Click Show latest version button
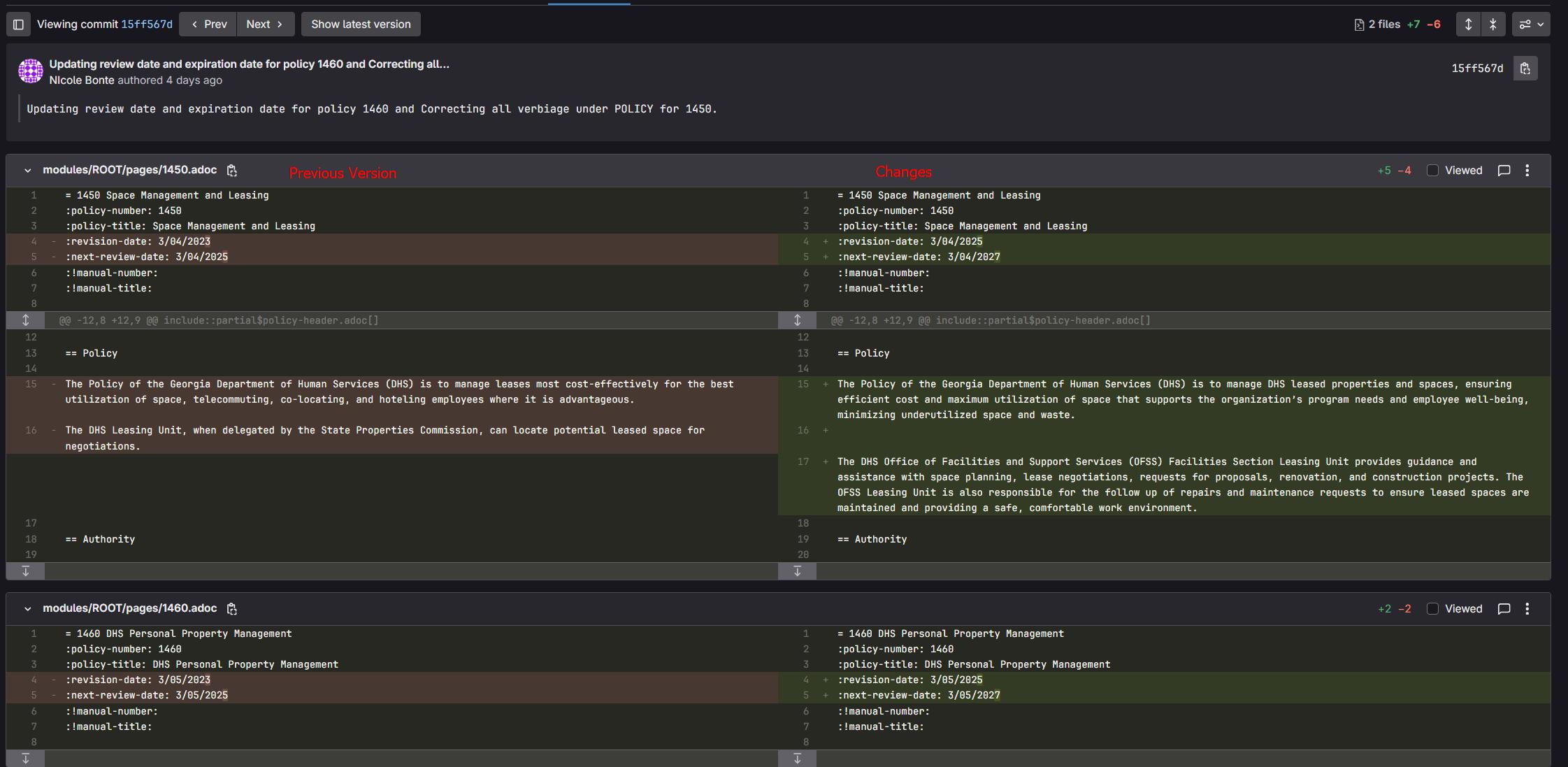The image size is (1568, 767). [x=361, y=24]
